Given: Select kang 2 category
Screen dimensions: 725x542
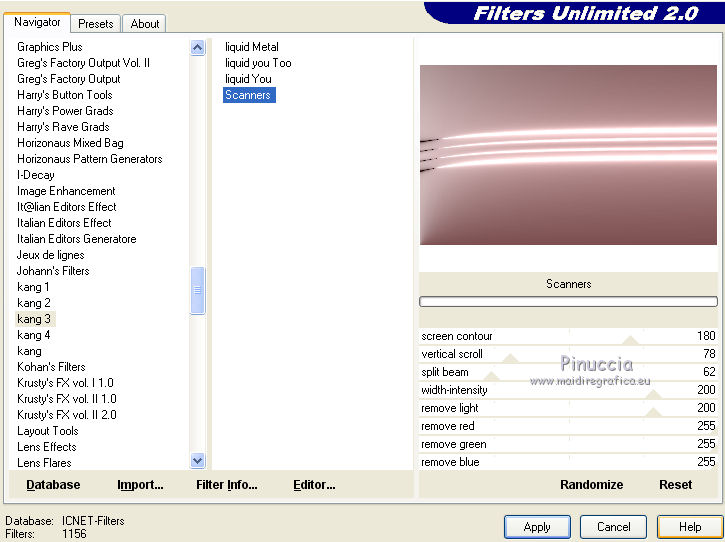Looking at the screenshot, I should coord(34,303).
